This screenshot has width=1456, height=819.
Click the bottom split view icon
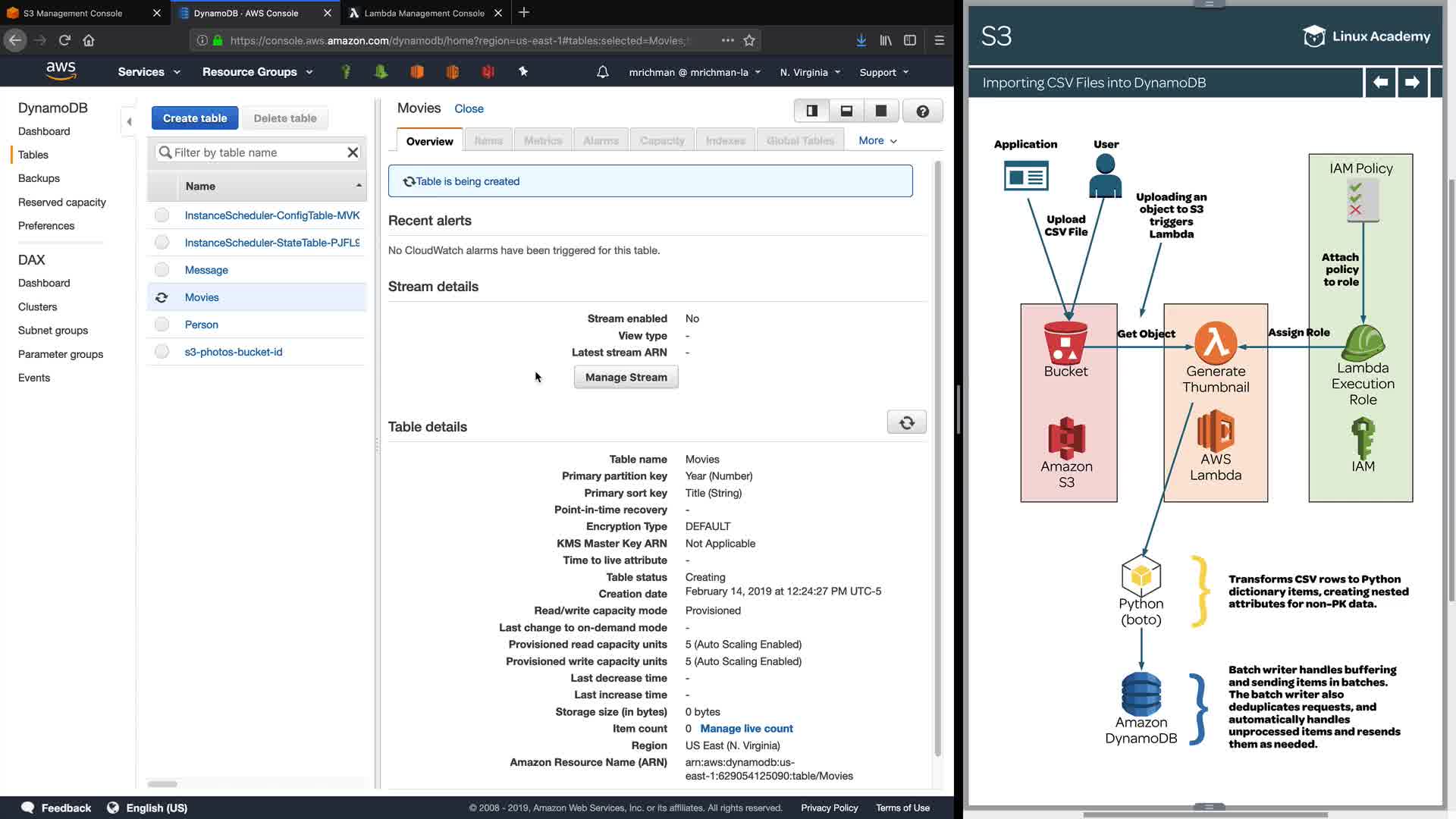coord(846,111)
